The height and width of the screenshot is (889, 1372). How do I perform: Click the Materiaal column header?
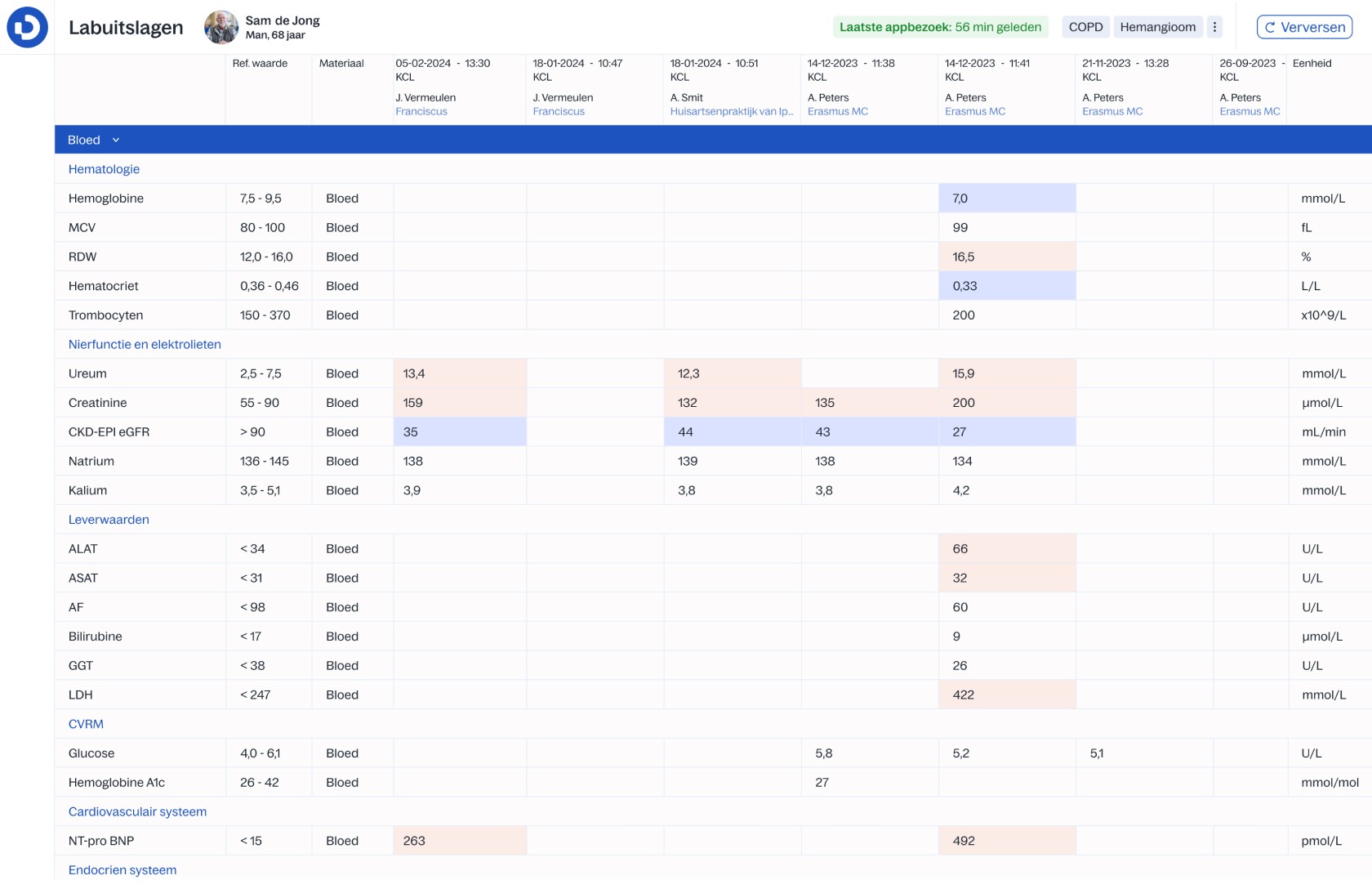click(341, 63)
